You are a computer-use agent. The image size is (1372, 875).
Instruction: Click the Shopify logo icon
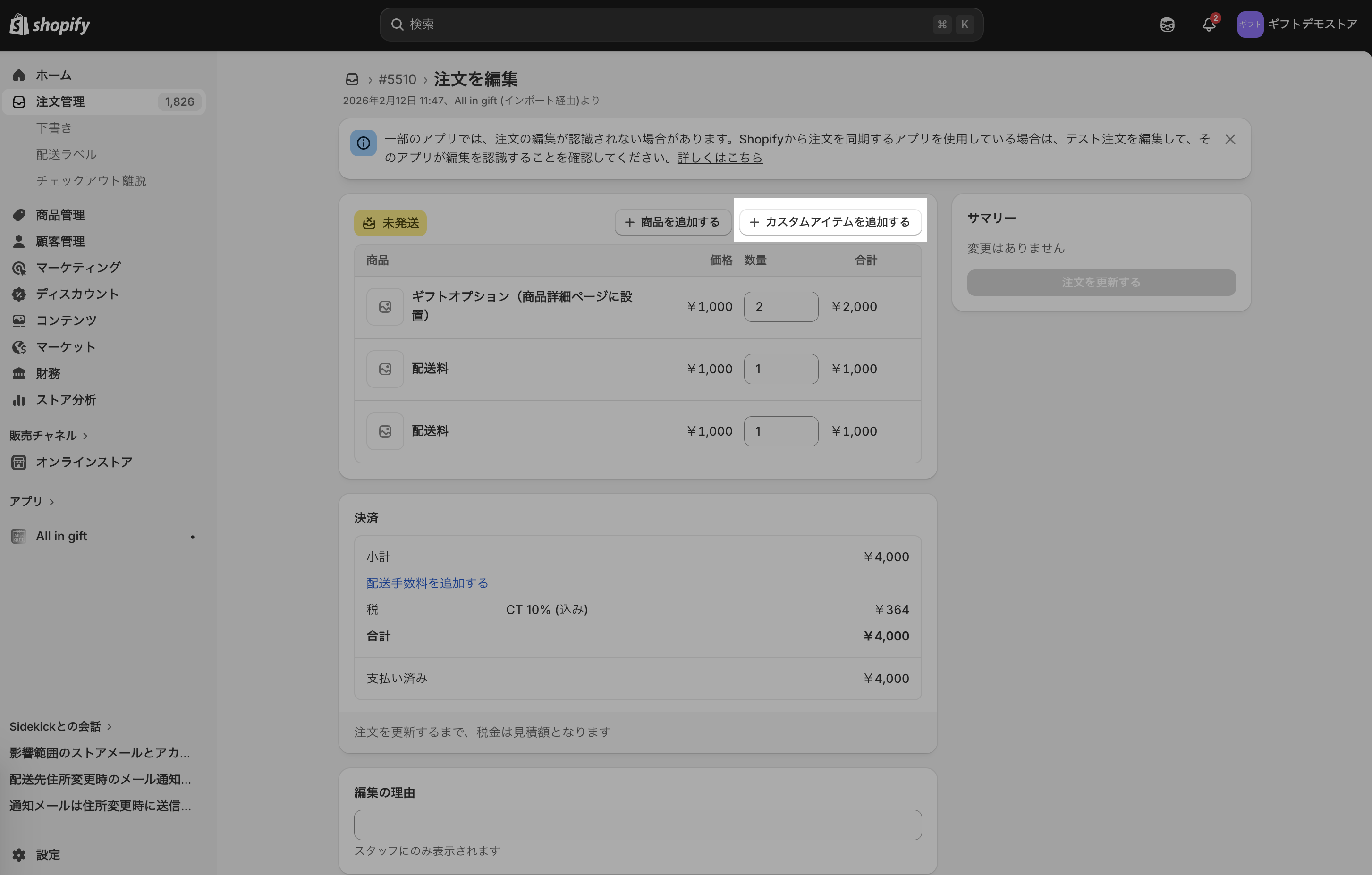(x=19, y=25)
